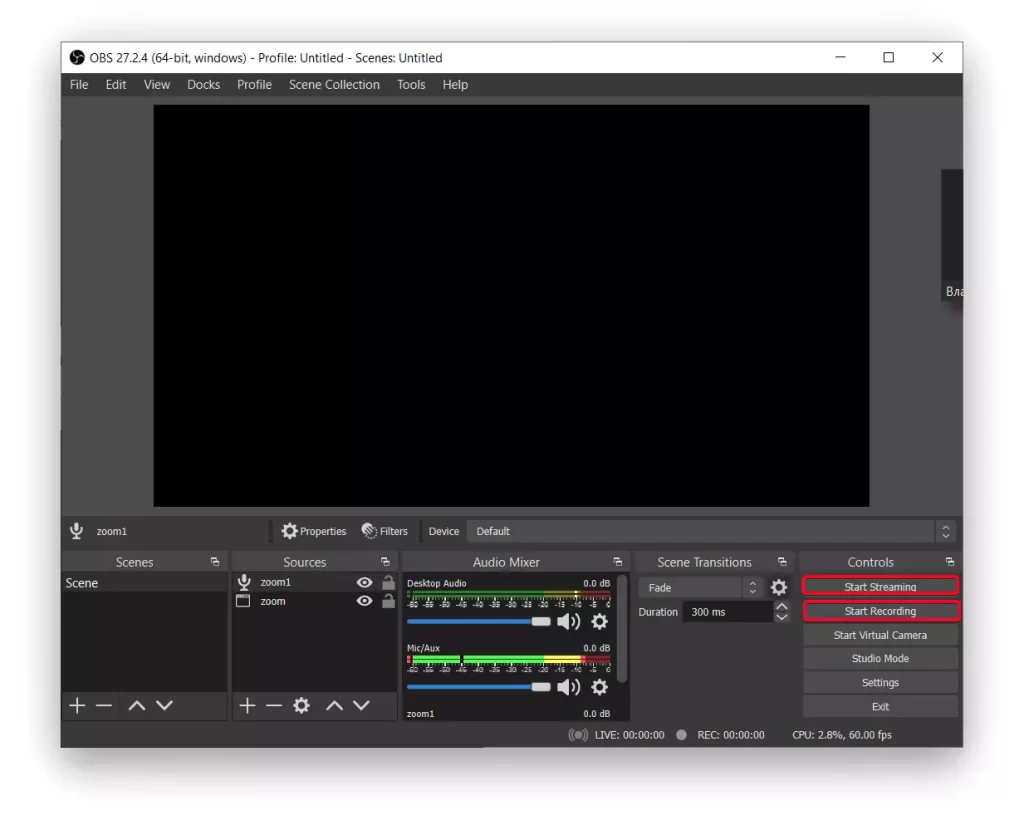Click the Start Recording button

pyautogui.click(x=880, y=611)
